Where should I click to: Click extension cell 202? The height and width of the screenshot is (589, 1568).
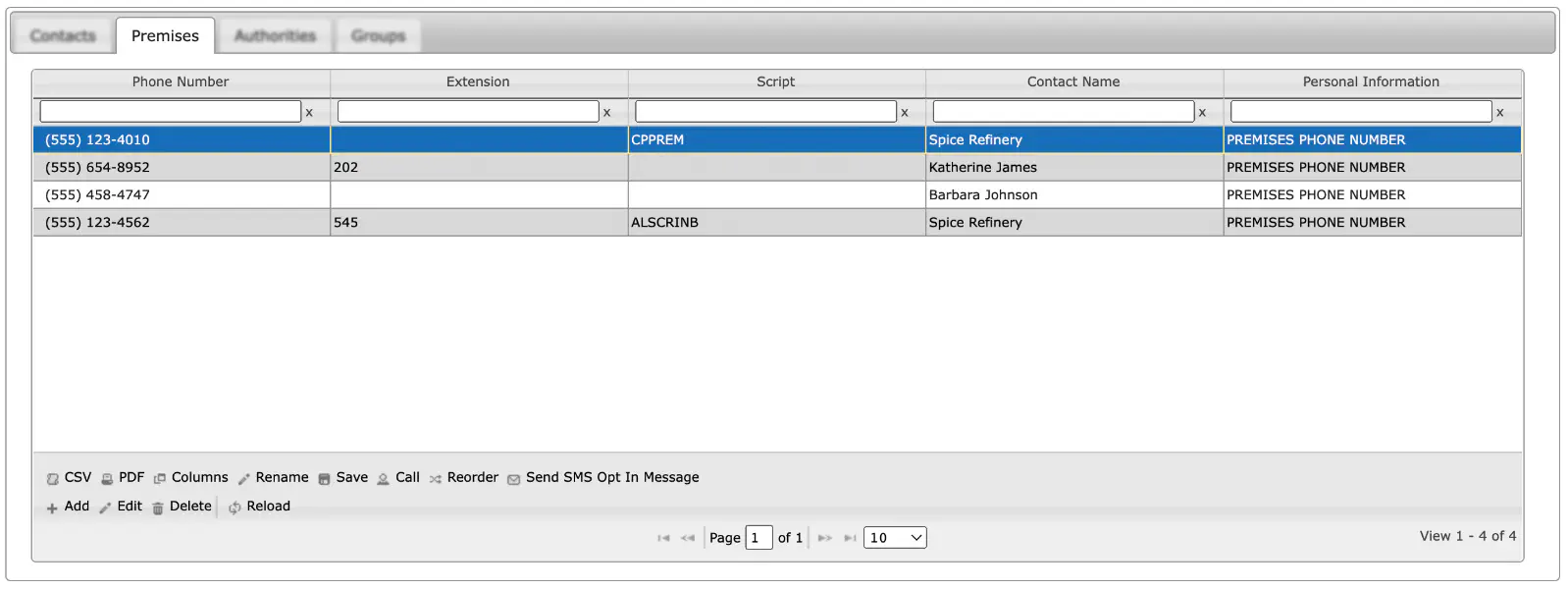pyautogui.click(x=479, y=168)
